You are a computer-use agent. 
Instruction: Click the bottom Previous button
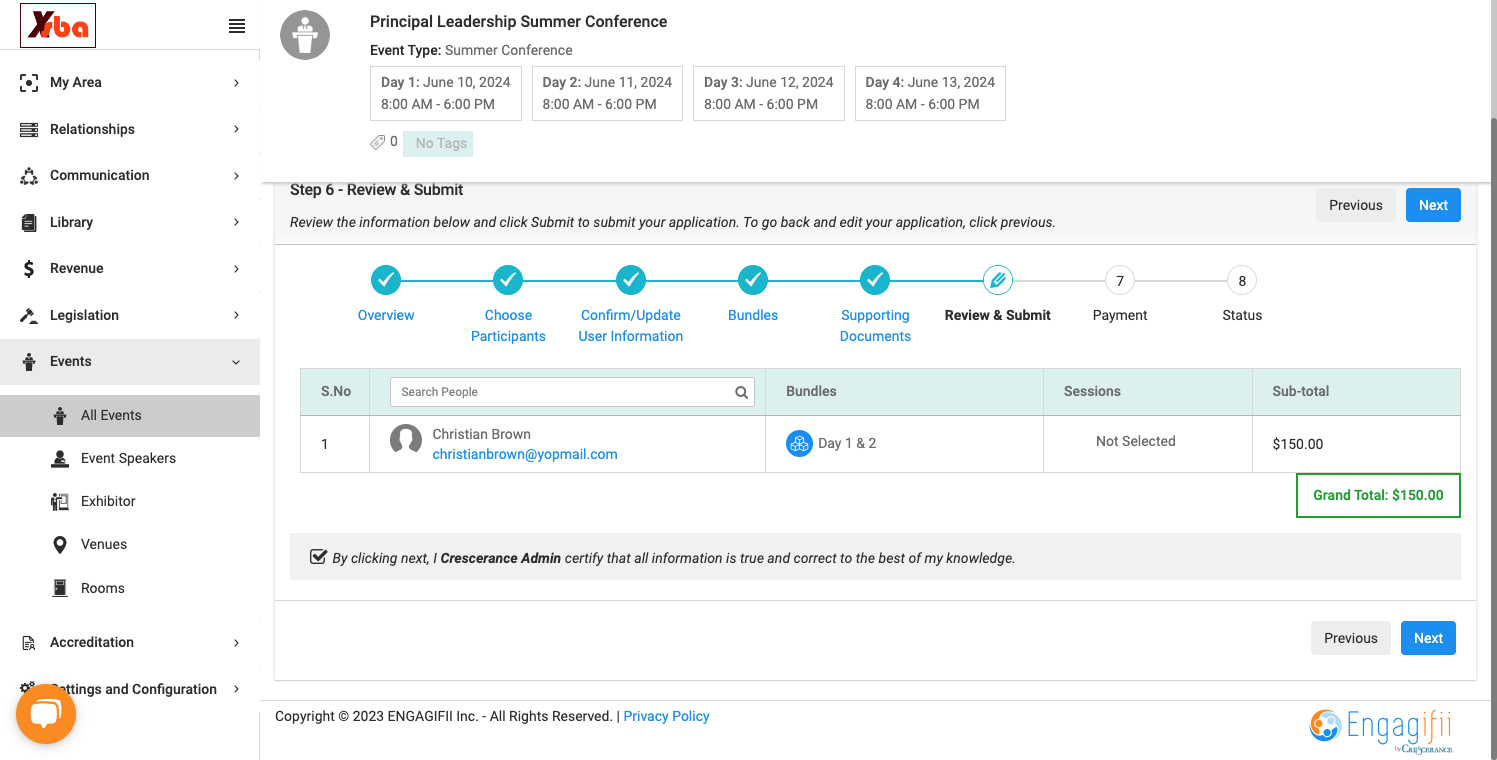pos(1351,638)
